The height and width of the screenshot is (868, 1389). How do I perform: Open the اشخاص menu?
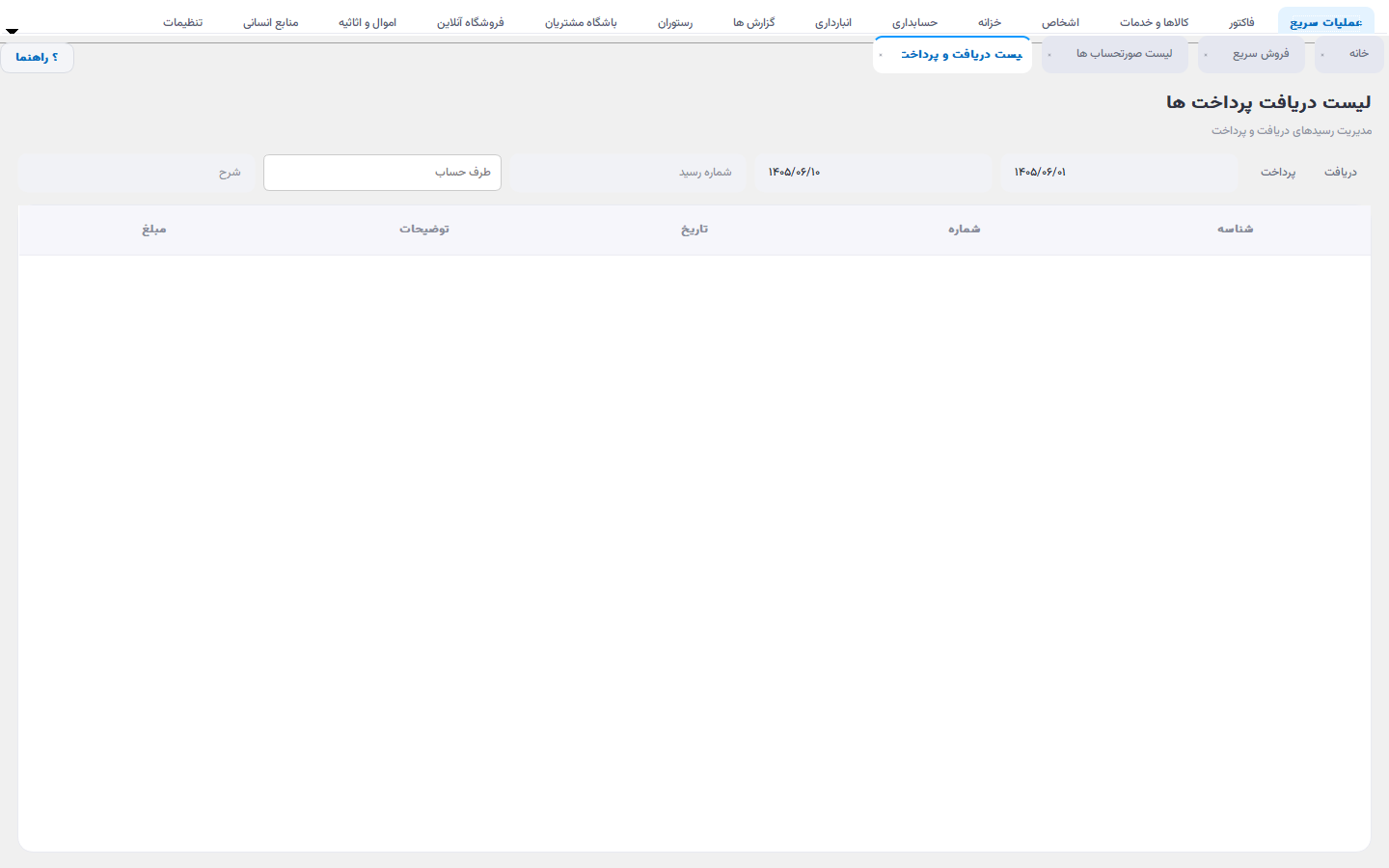click(x=1060, y=22)
